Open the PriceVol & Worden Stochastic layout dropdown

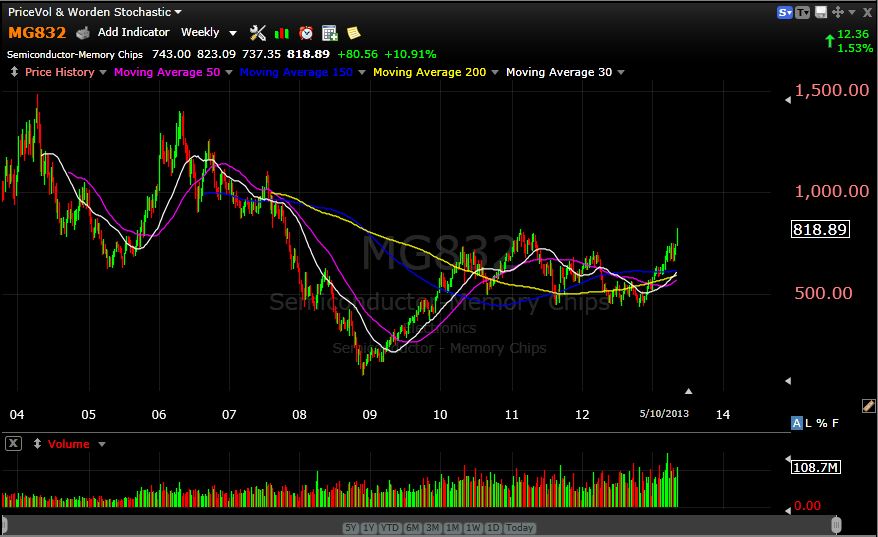point(95,12)
